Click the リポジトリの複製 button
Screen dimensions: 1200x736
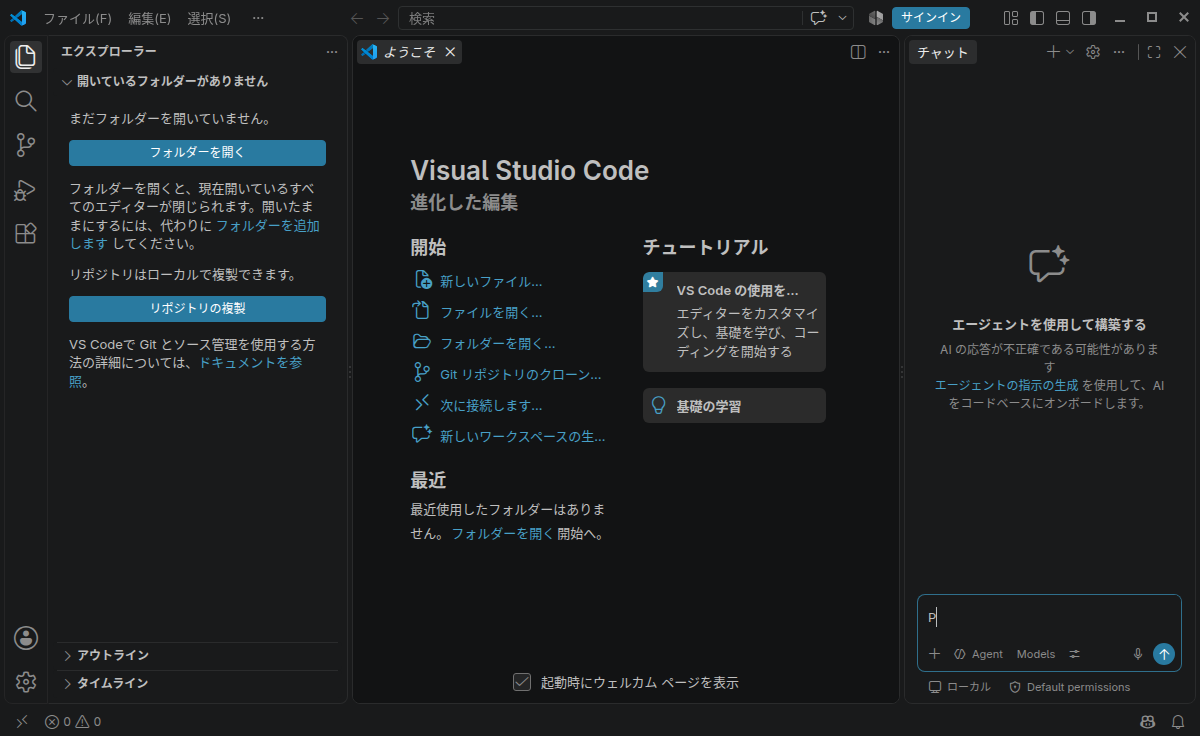click(197, 309)
